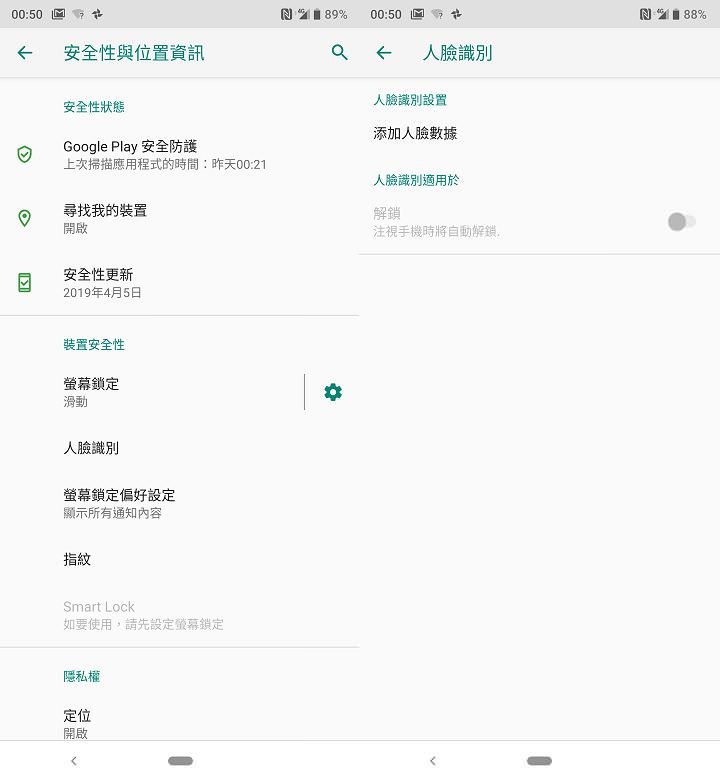Tap NFC icon in right status bar
The height and width of the screenshot is (782, 720).
(645, 14)
